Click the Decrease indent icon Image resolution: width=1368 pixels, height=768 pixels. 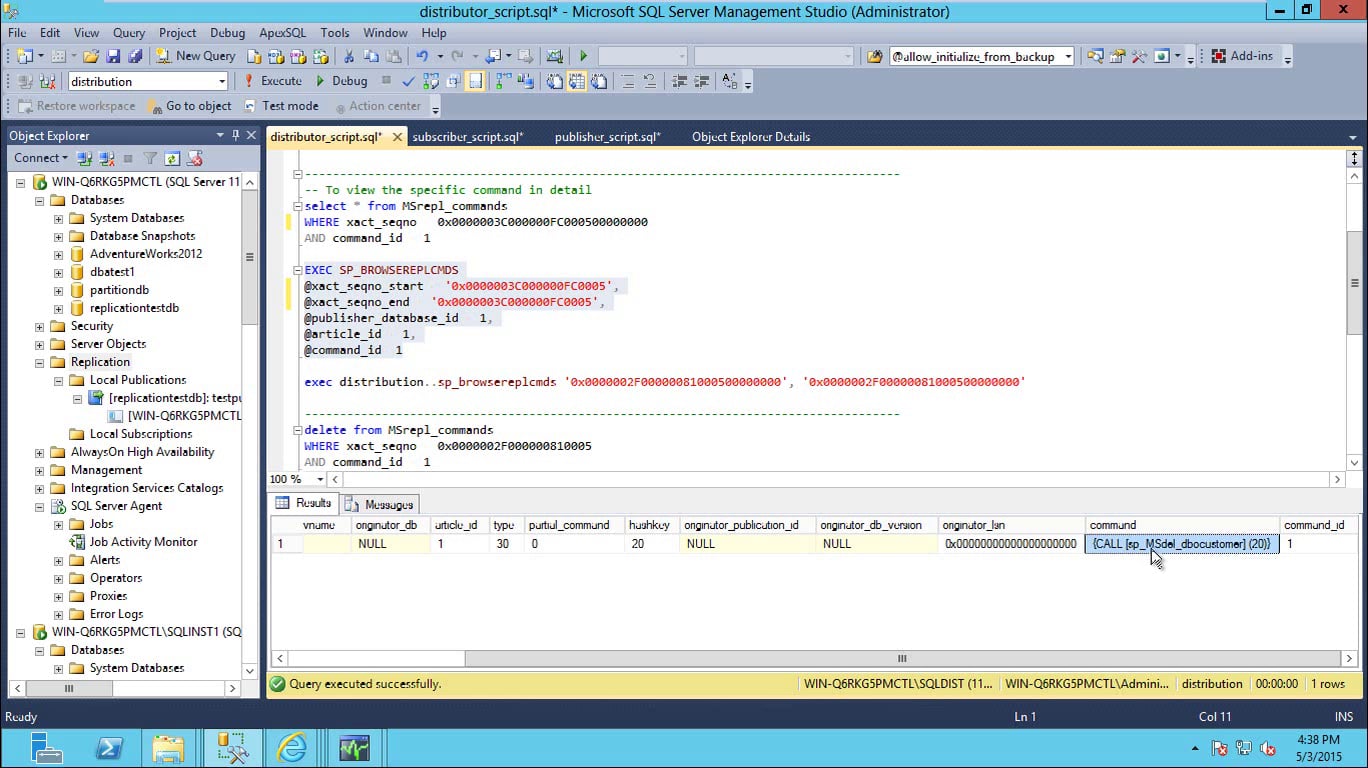679,81
